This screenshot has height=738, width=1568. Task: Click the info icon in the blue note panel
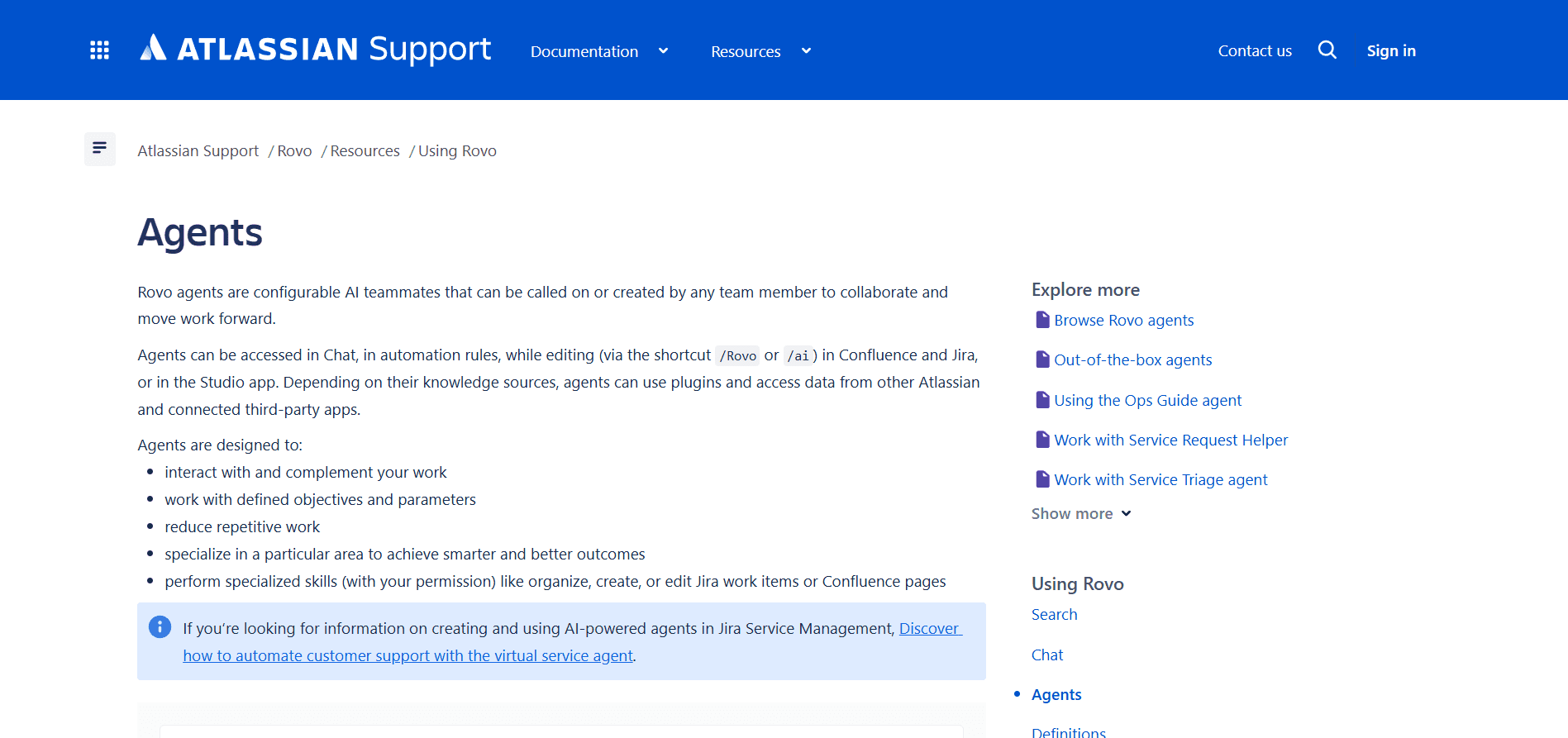click(160, 627)
